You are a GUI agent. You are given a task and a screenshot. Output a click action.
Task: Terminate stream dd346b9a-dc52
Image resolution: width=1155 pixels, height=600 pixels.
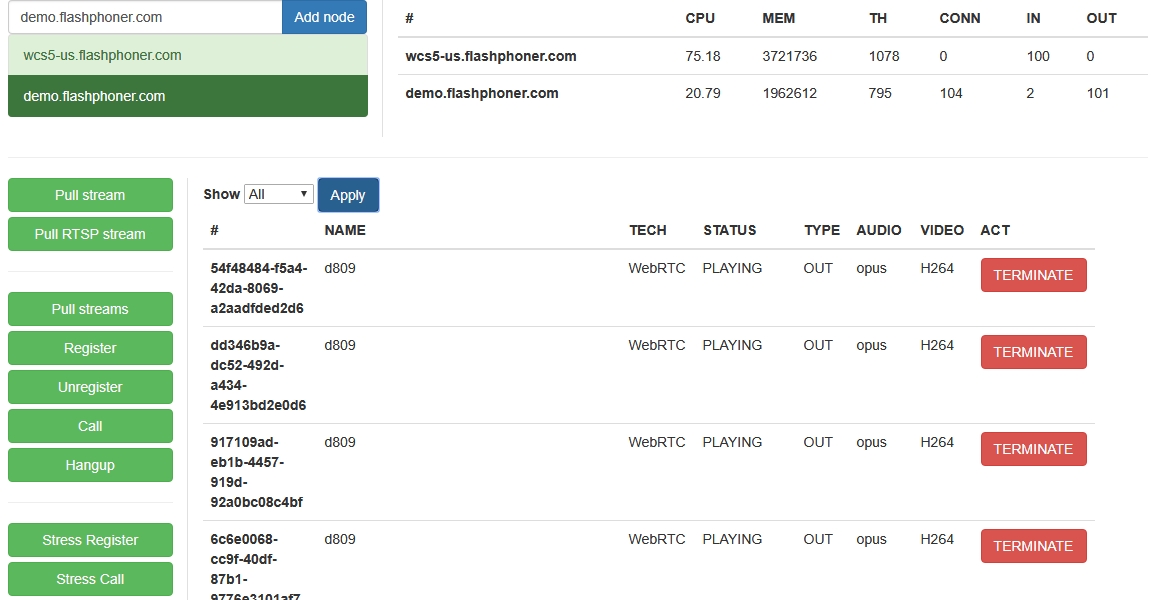[1033, 352]
